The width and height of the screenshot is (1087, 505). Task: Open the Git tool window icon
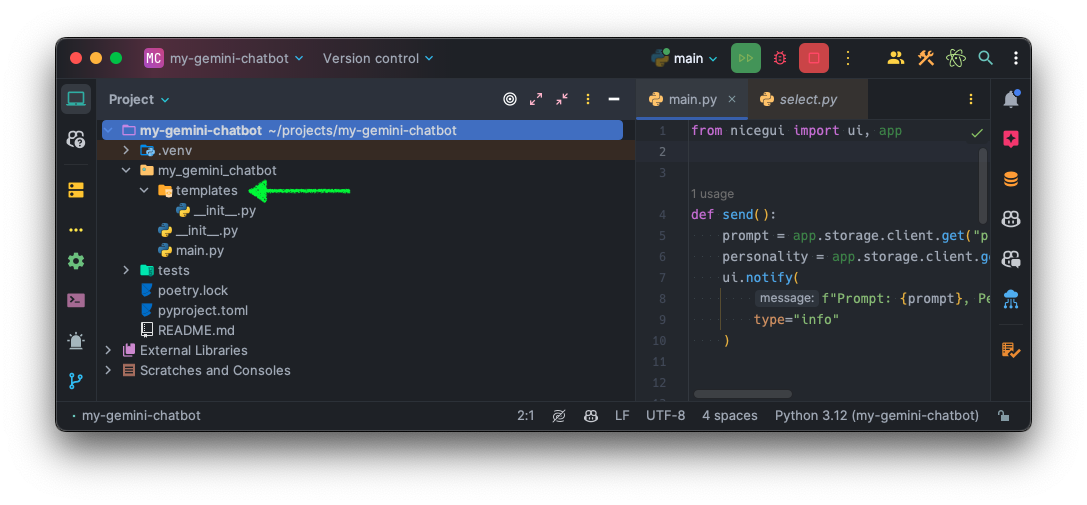pyautogui.click(x=76, y=381)
